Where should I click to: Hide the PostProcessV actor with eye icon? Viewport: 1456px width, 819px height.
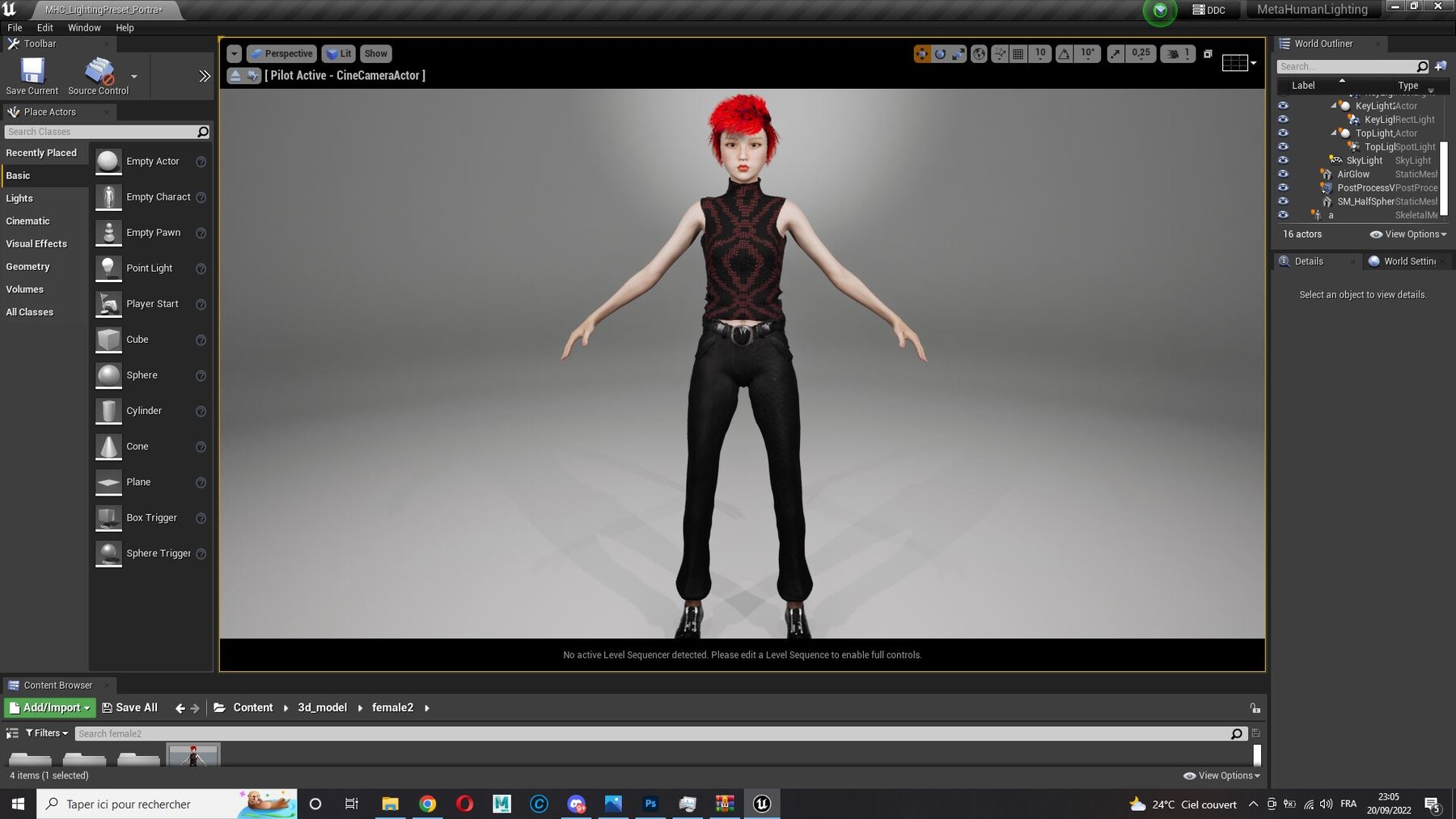coord(1283,188)
